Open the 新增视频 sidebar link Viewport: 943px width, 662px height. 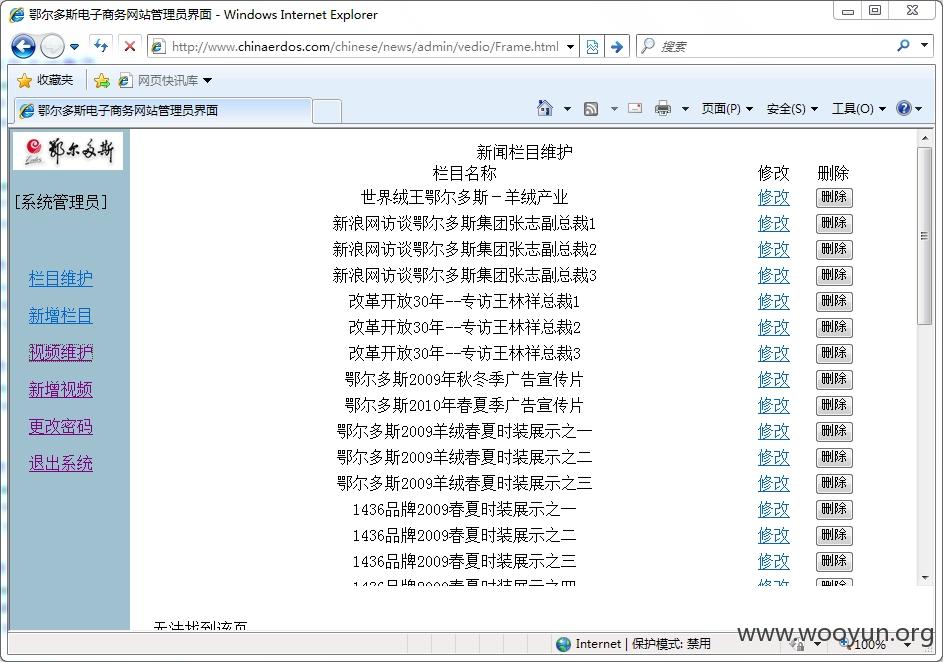[x=61, y=390]
